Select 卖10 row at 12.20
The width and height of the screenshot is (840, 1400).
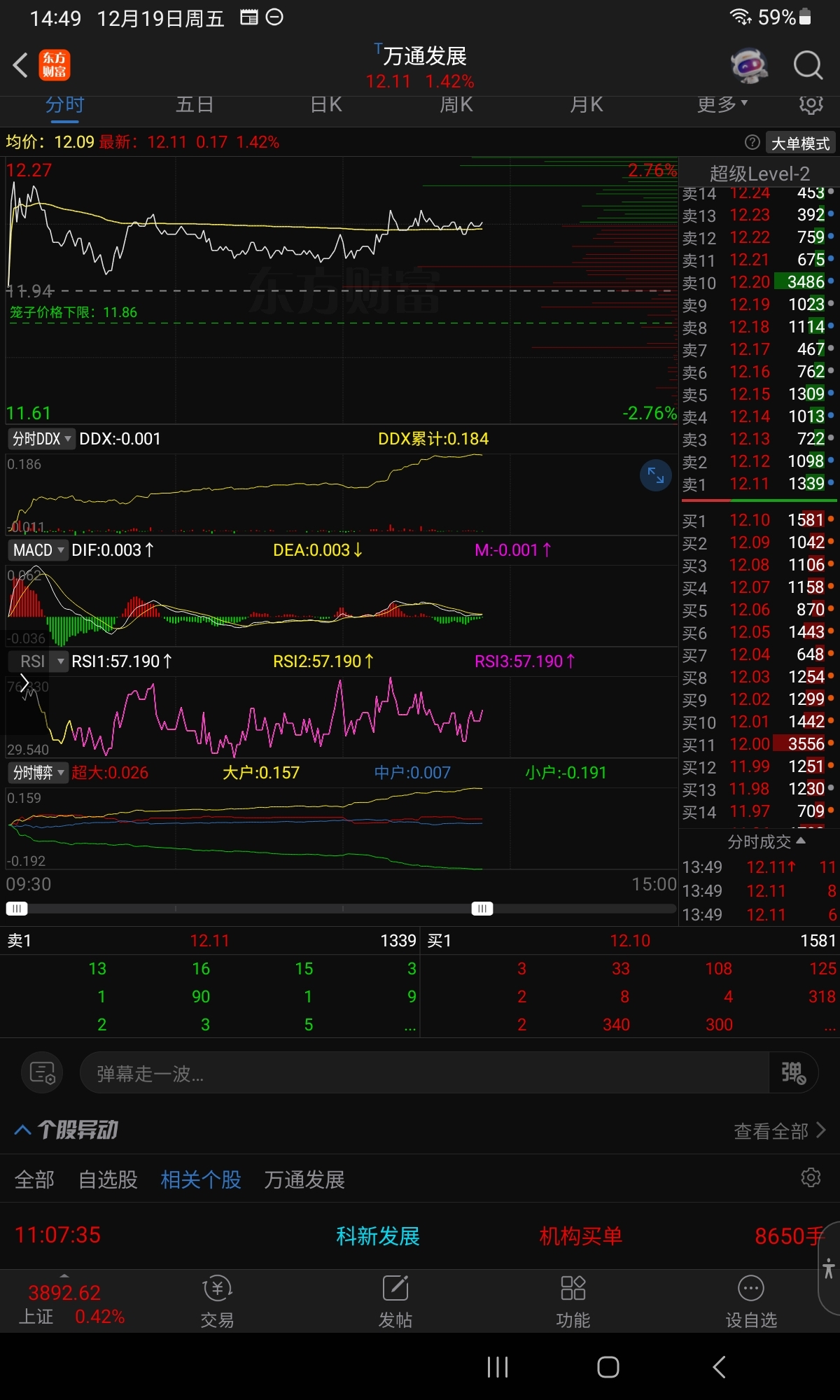759,282
